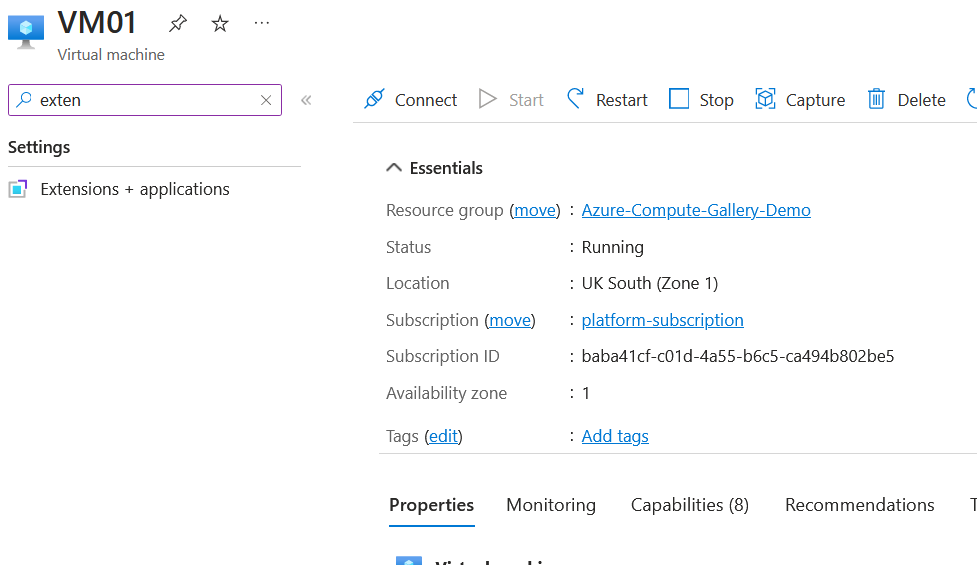Clear the search box text
This screenshot has width=977, height=565.
[x=266, y=100]
